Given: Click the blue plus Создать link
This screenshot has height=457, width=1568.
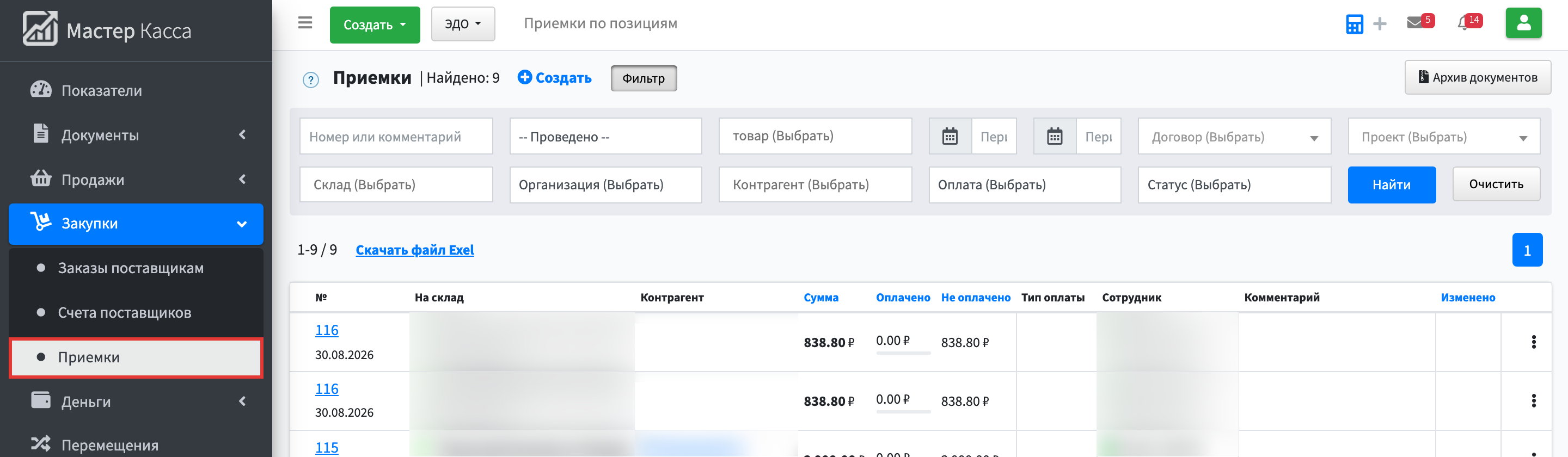Looking at the screenshot, I should 554,78.
